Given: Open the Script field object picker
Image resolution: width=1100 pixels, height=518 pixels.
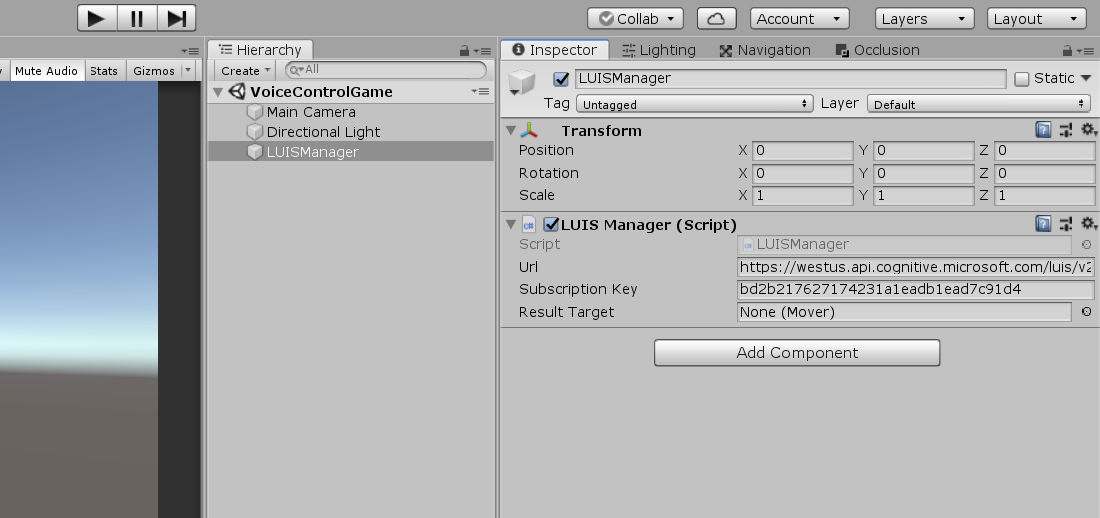Looking at the screenshot, I should coord(1087,245).
